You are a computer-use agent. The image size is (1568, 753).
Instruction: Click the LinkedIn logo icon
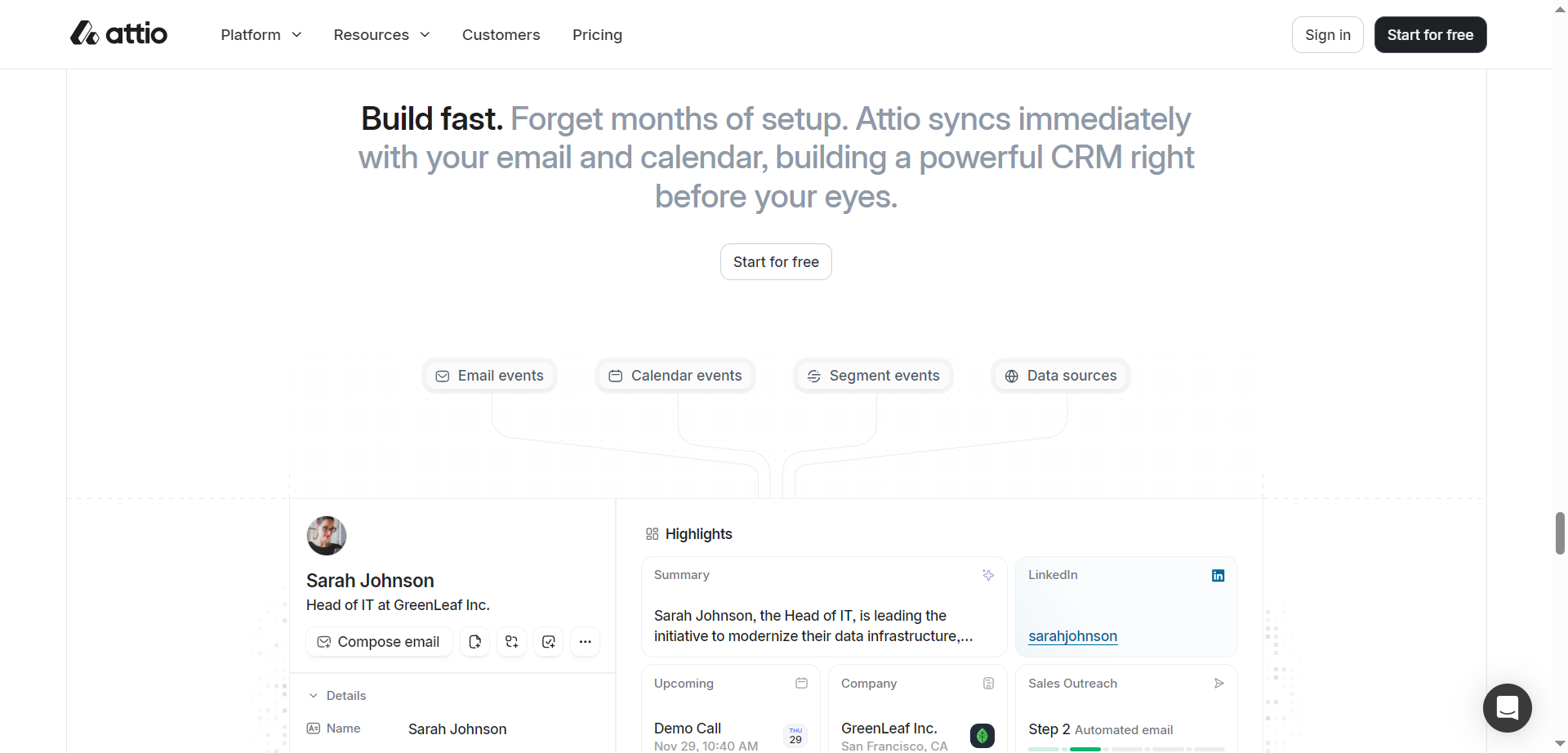click(1218, 576)
